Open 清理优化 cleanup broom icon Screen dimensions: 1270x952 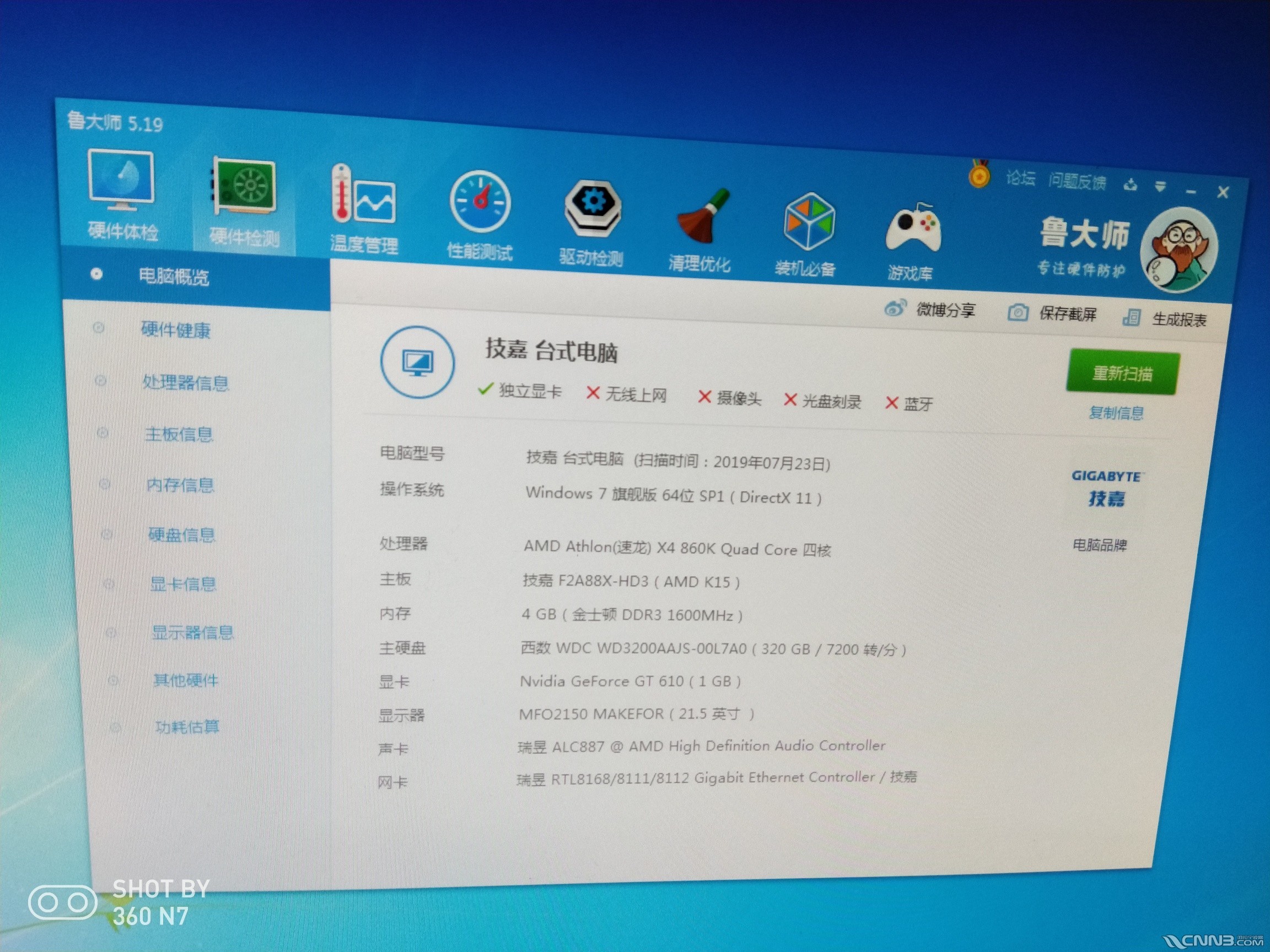pos(701,231)
